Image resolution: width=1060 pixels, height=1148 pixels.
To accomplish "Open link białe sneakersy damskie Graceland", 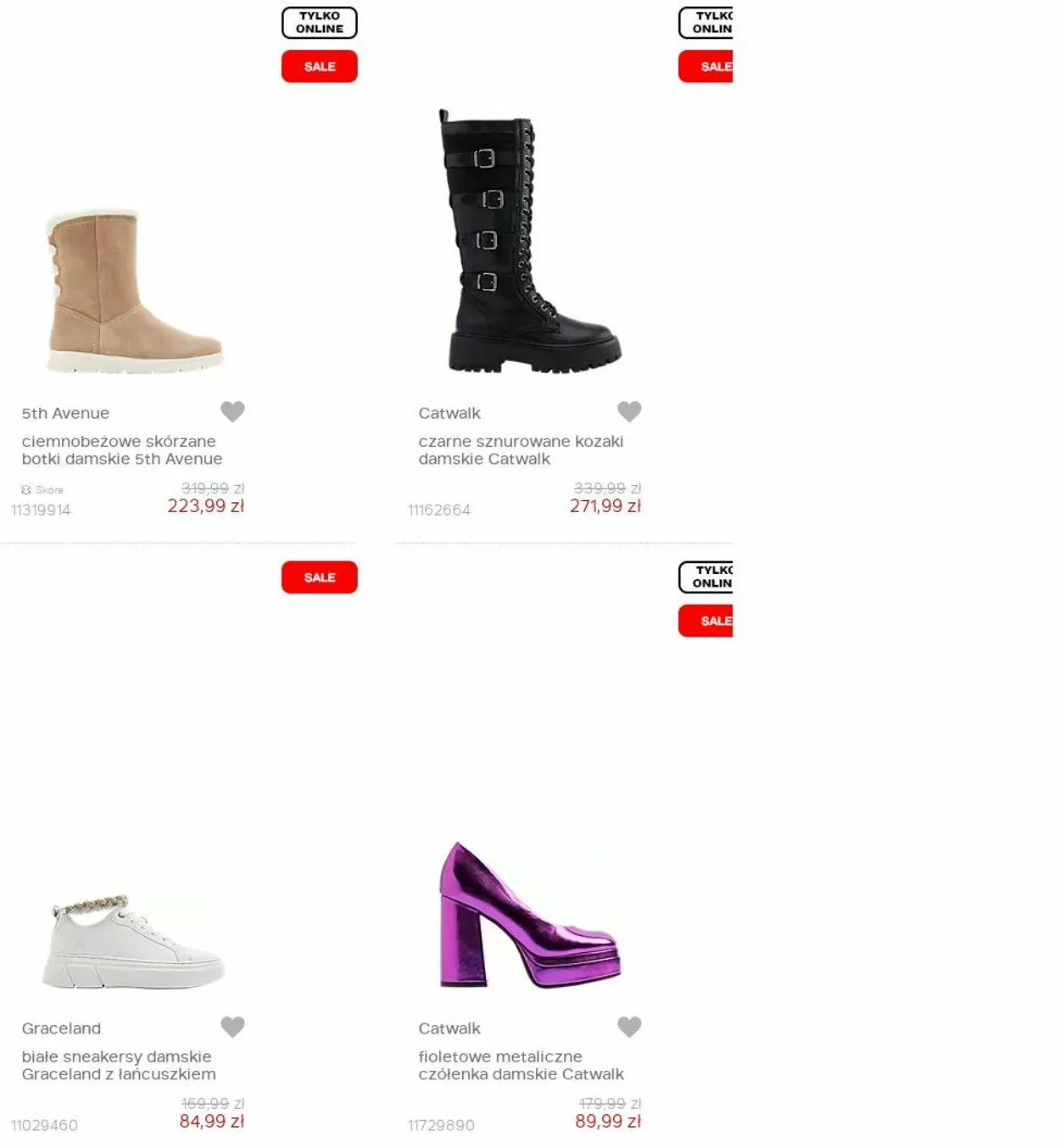I will 119,1066.
